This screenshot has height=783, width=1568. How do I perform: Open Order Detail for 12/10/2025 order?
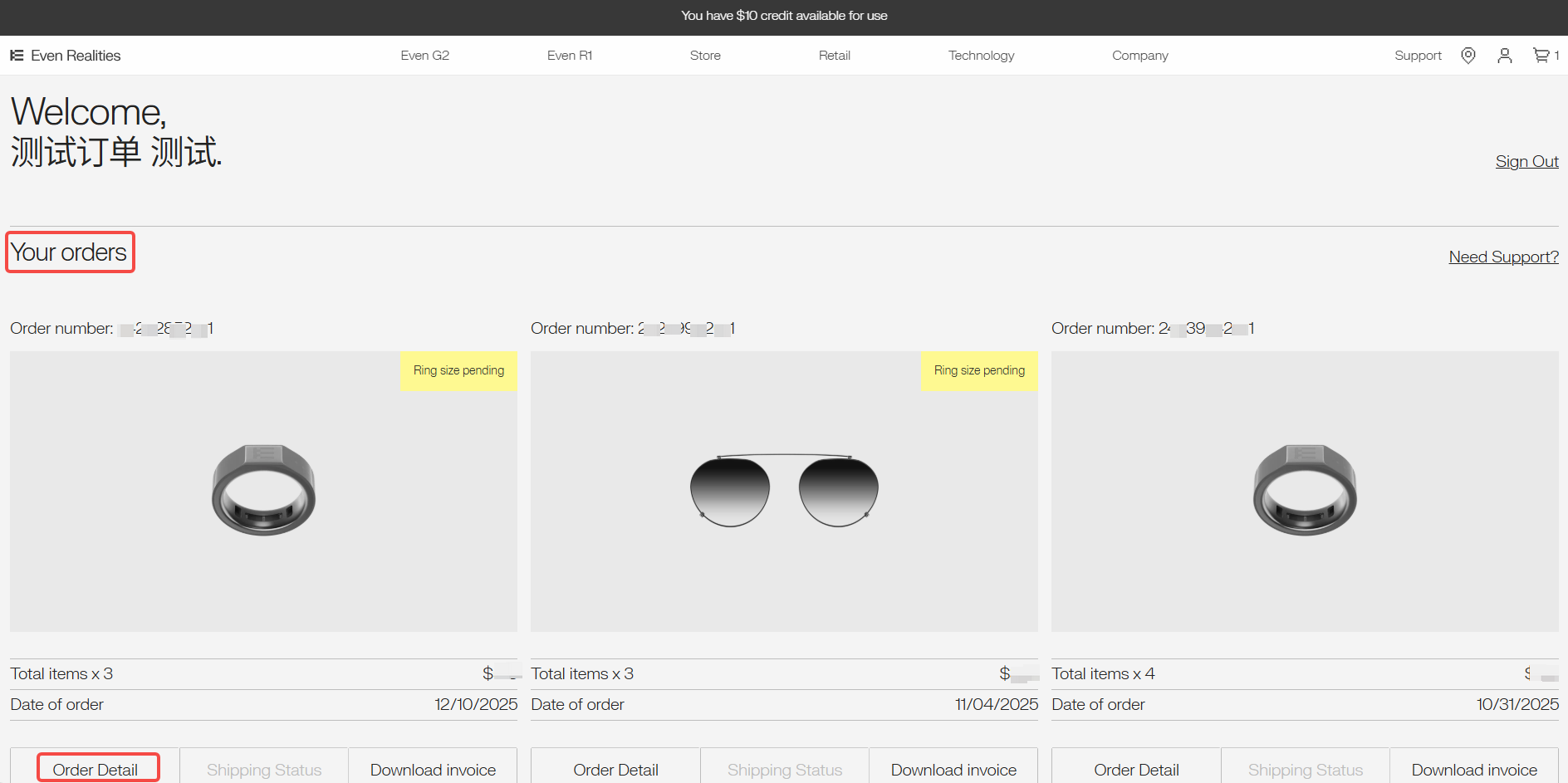point(96,770)
